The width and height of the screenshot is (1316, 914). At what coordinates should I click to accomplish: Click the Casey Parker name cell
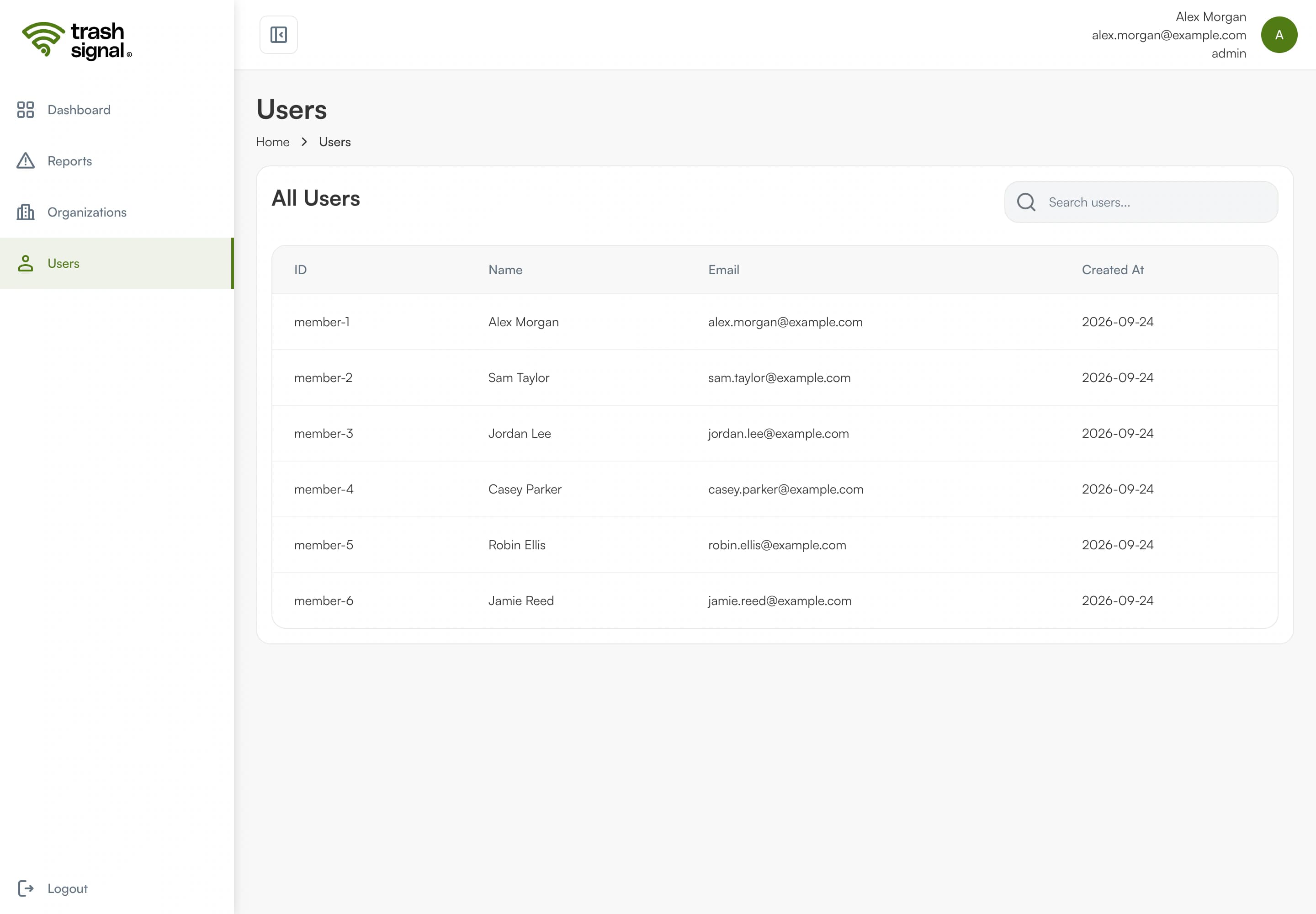525,489
